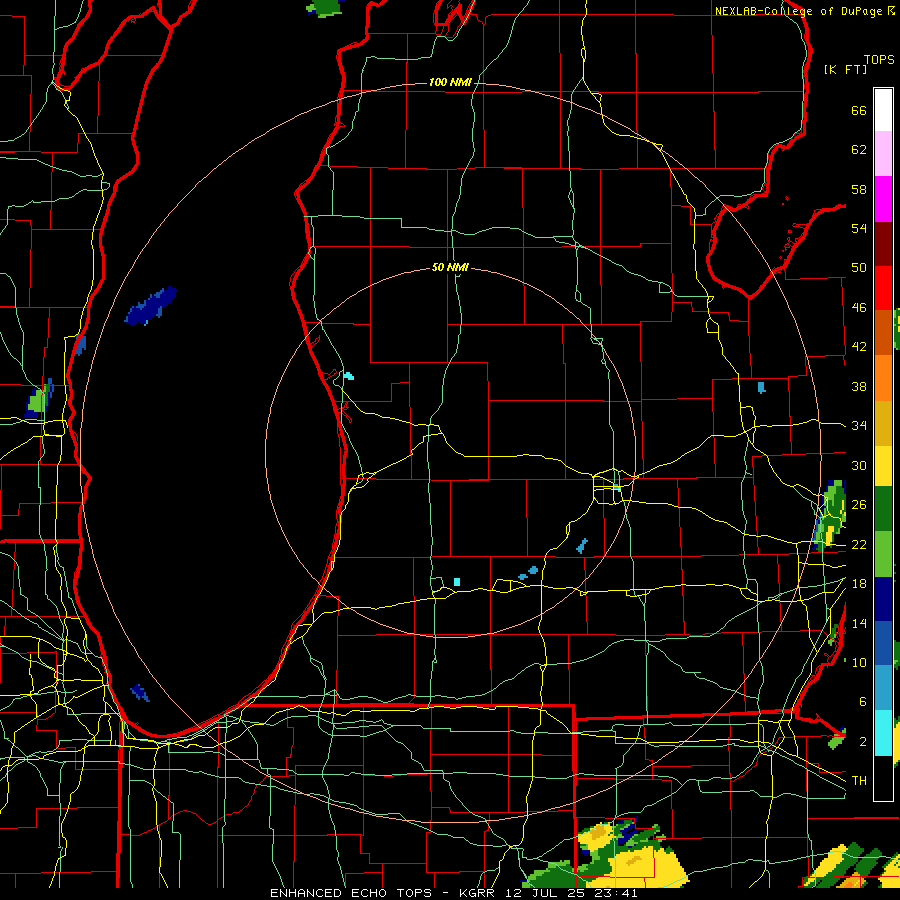Click the 54 legend value
The height and width of the screenshot is (900, 900).
click(x=859, y=228)
